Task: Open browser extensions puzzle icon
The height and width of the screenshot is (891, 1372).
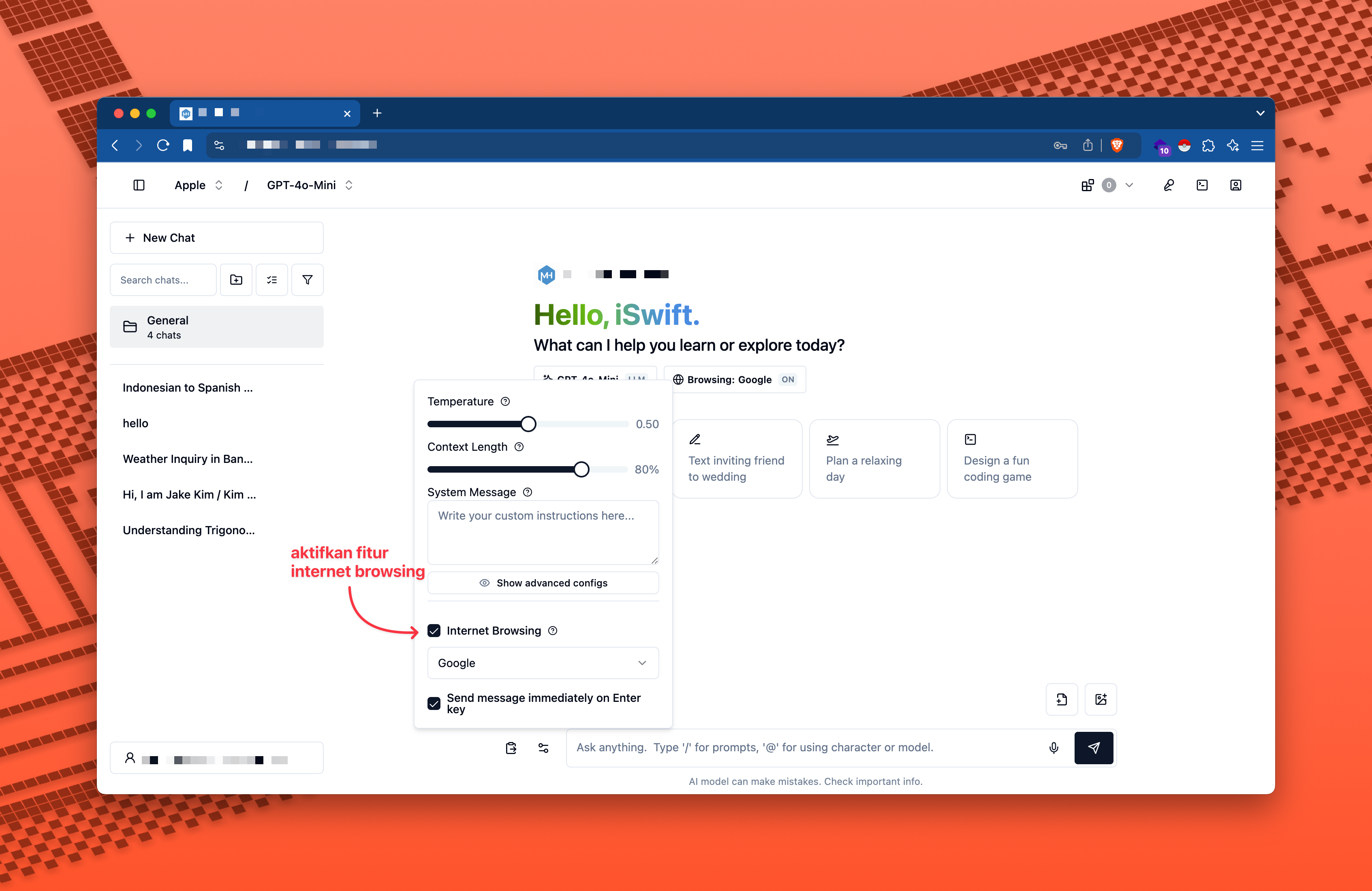Action: (1208, 145)
